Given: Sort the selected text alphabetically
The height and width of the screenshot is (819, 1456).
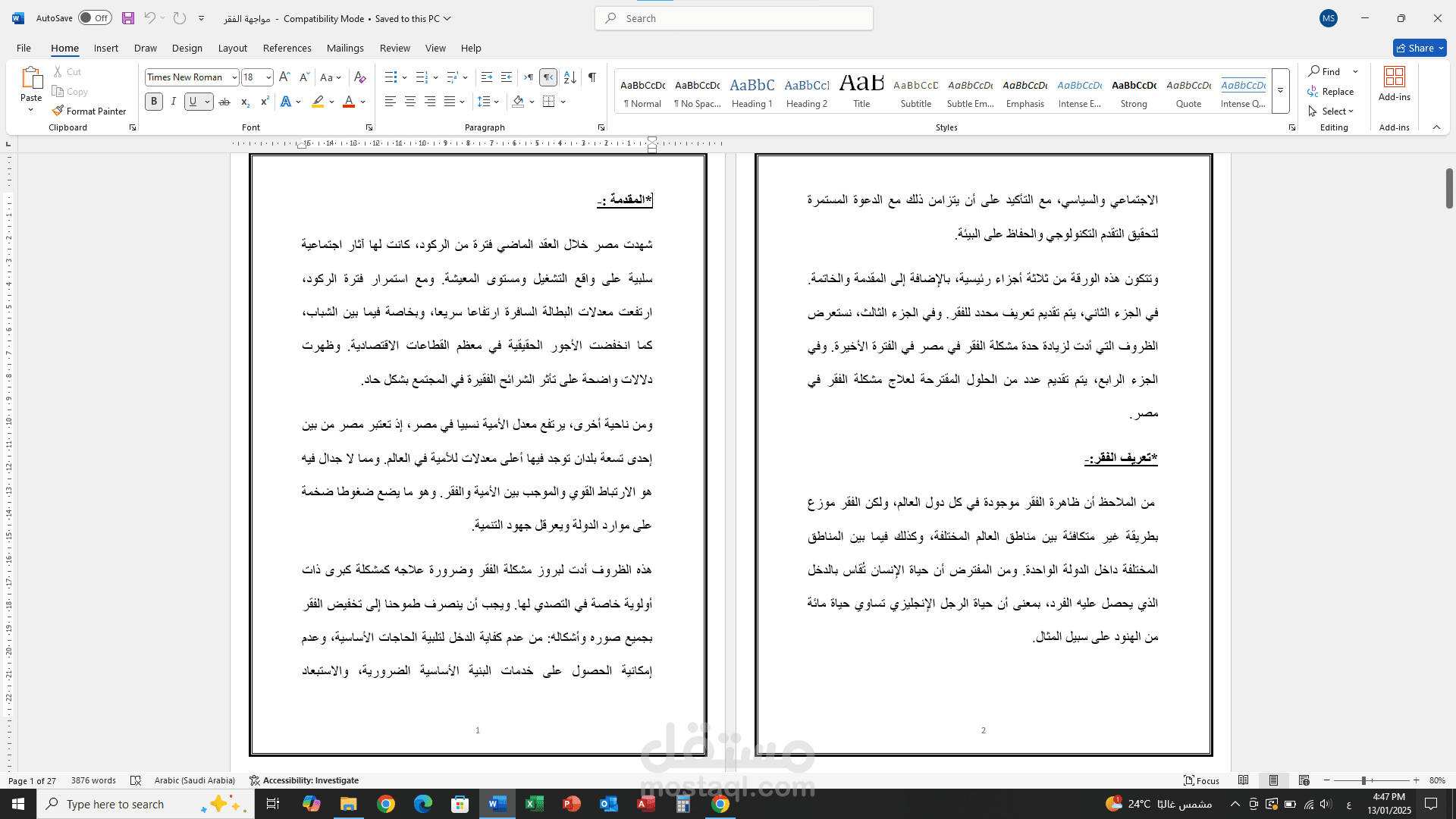Looking at the screenshot, I should coord(570,77).
